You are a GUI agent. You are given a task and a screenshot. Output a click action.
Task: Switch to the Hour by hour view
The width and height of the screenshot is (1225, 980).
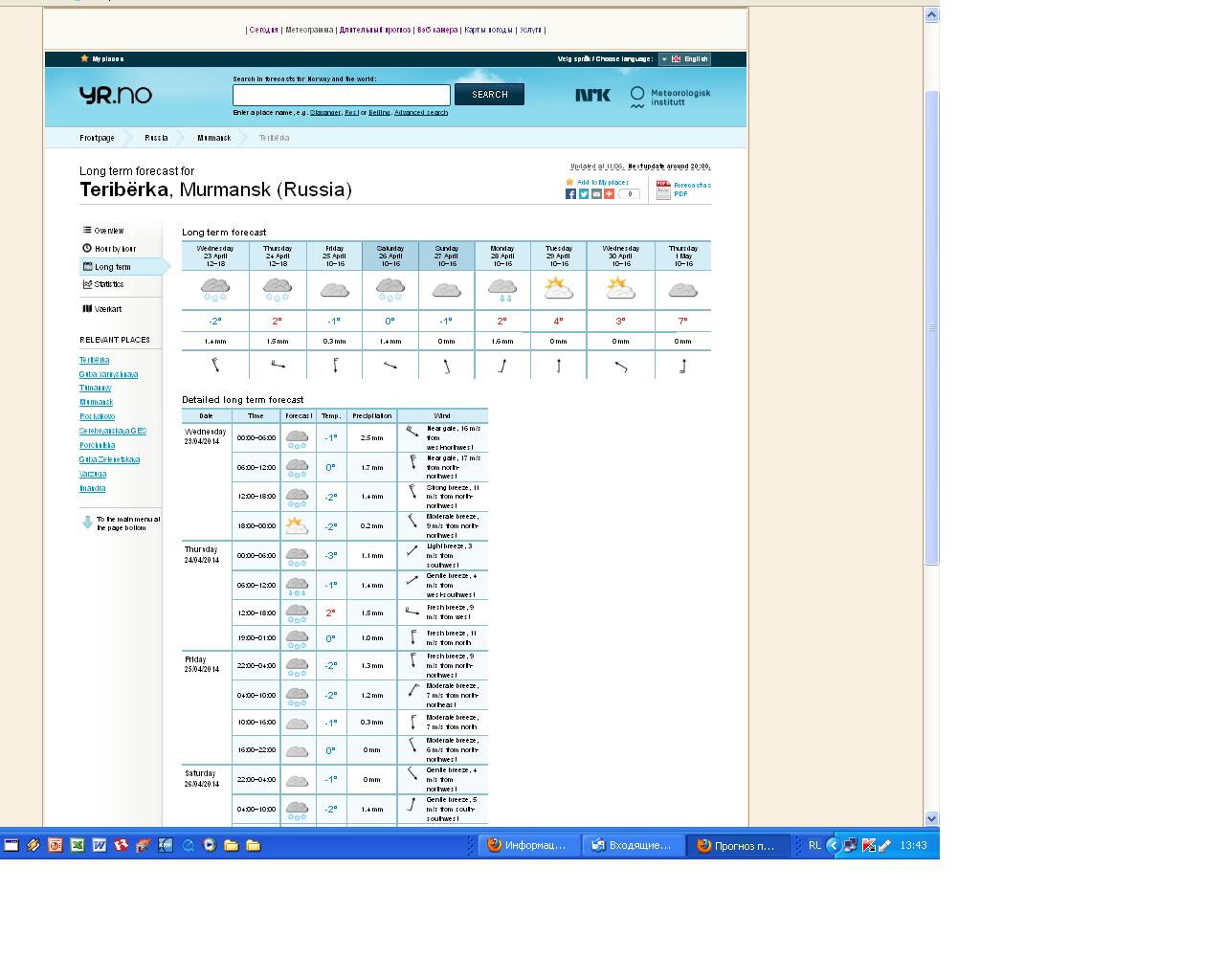pyautogui.click(x=115, y=249)
